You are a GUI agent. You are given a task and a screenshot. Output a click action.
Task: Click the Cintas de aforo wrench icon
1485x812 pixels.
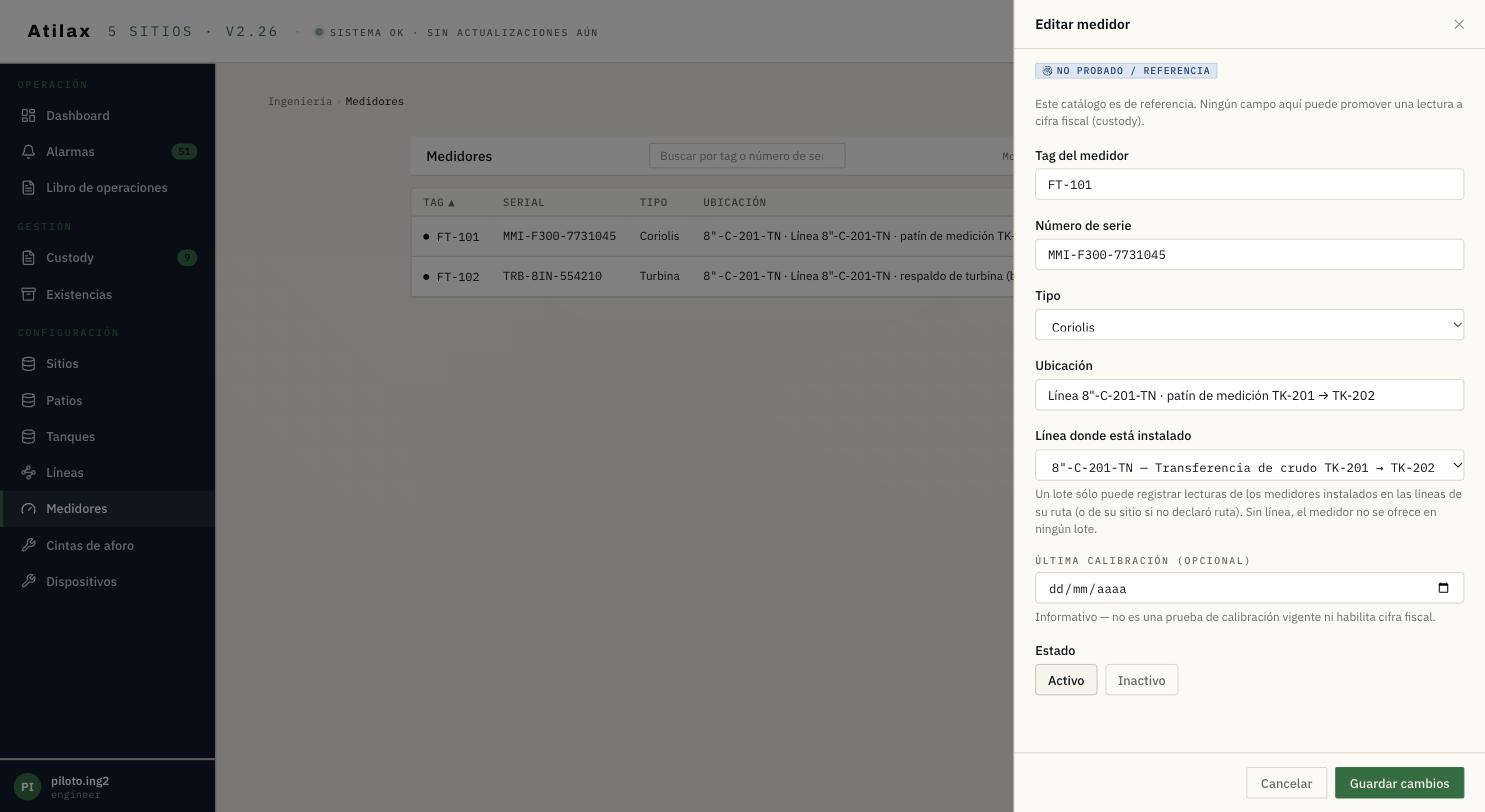tap(29, 546)
